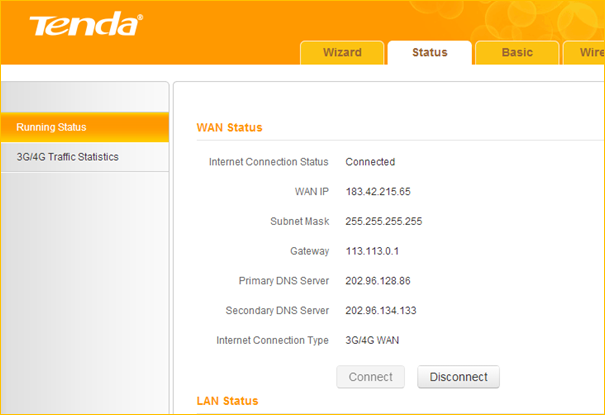Screen dimensions: 605x415
Task: Click secondary DNS value 202.96.134.133
Action: pos(381,311)
